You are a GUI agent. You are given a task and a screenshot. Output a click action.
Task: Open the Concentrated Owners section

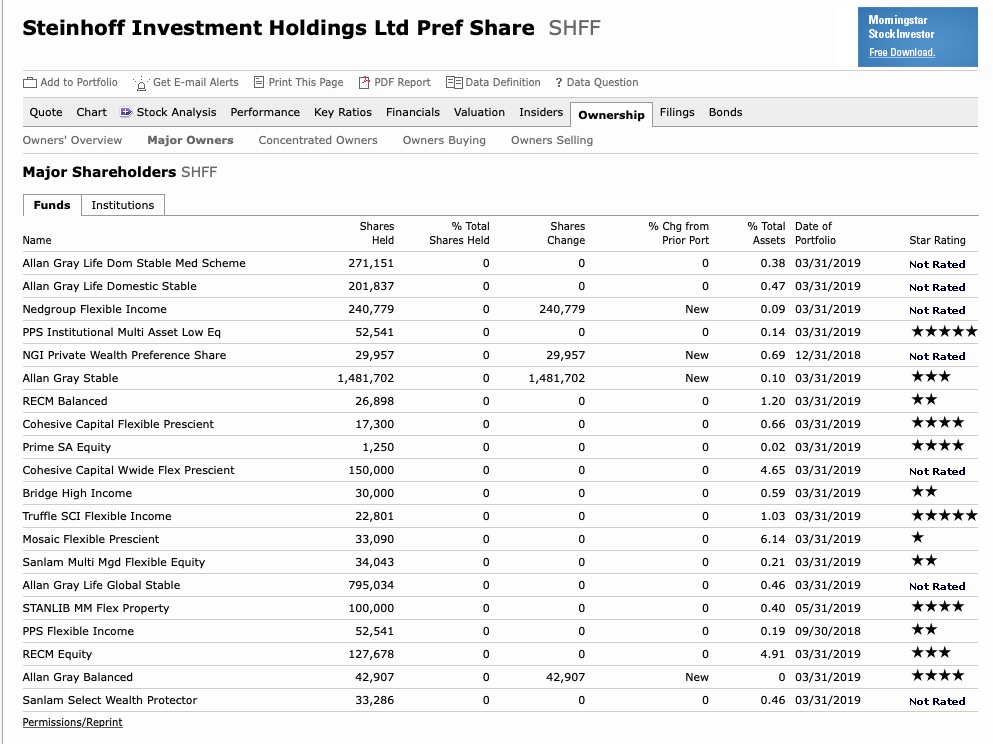coord(318,140)
